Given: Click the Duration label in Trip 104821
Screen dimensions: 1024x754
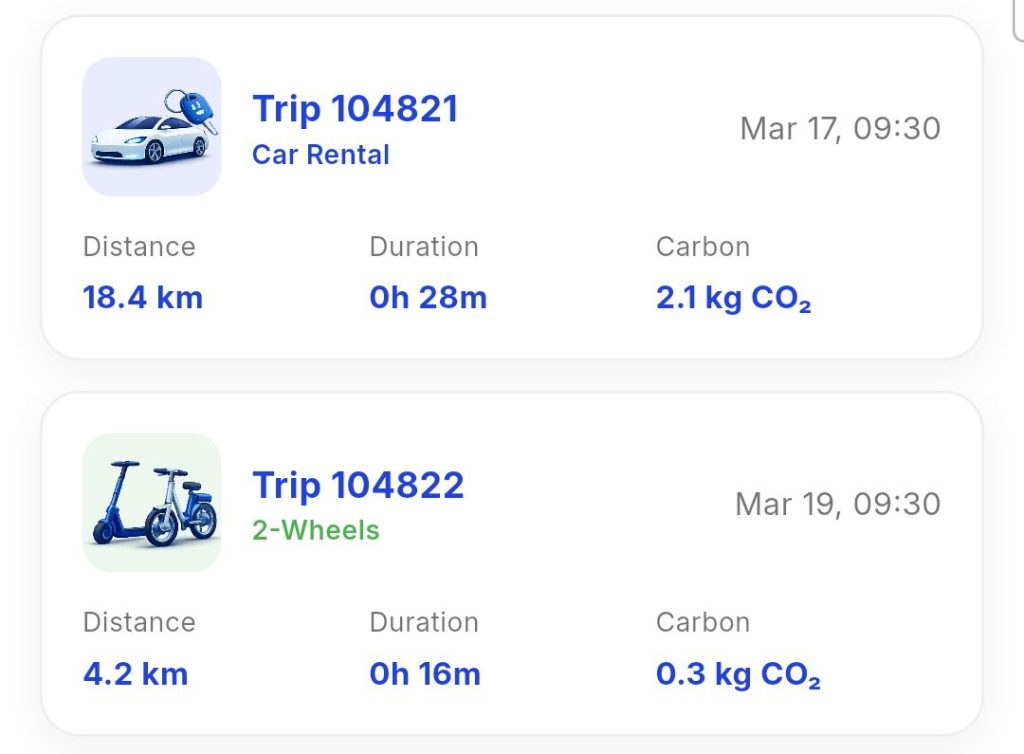Looking at the screenshot, I should tap(424, 247).
